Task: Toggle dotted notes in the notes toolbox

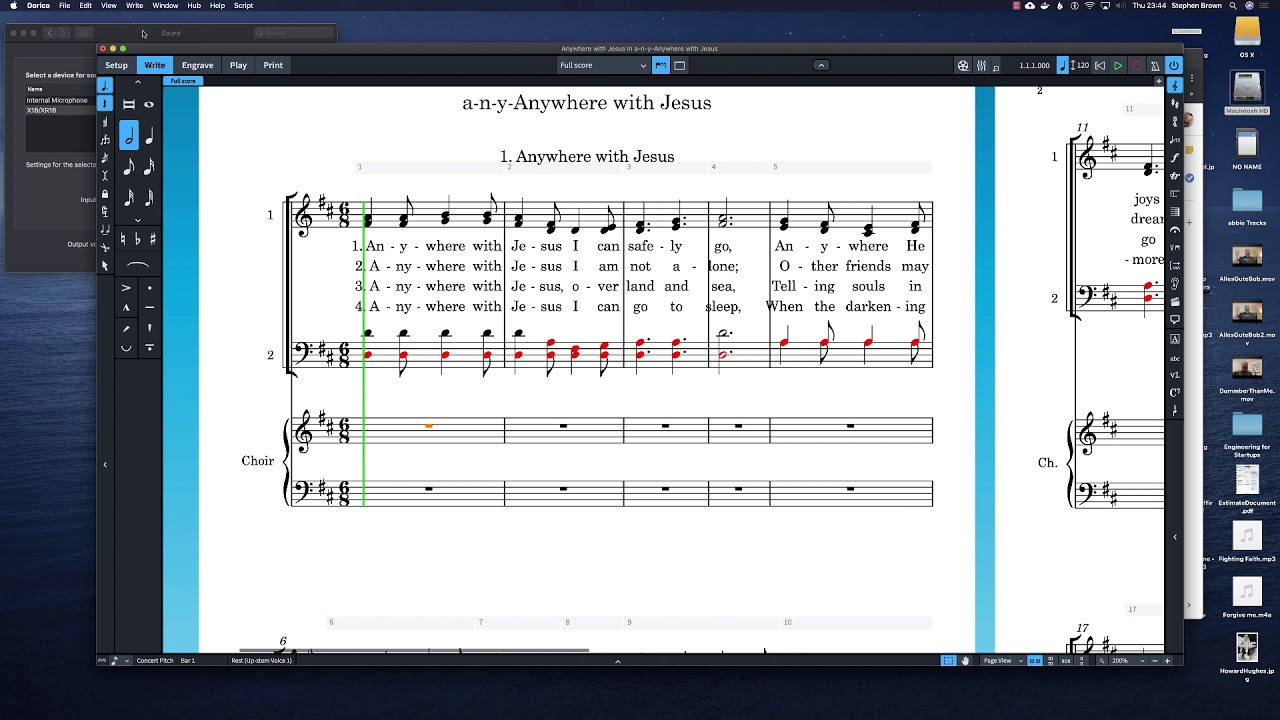Action: (x=105, y=85)
